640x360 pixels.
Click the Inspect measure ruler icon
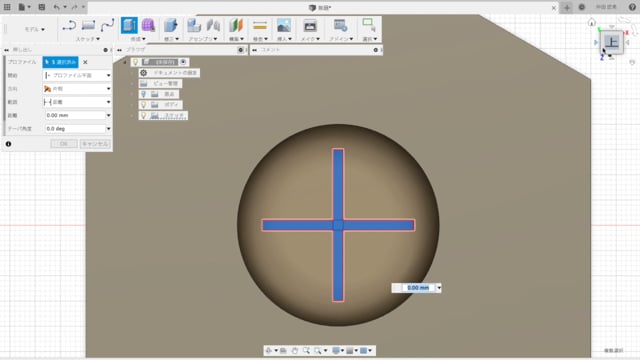click(260, 25)
